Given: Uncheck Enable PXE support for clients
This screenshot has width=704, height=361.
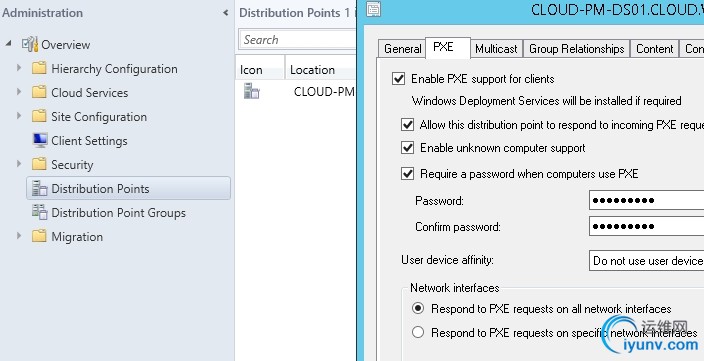Looking at the screenshot, I should coord(398,79).
